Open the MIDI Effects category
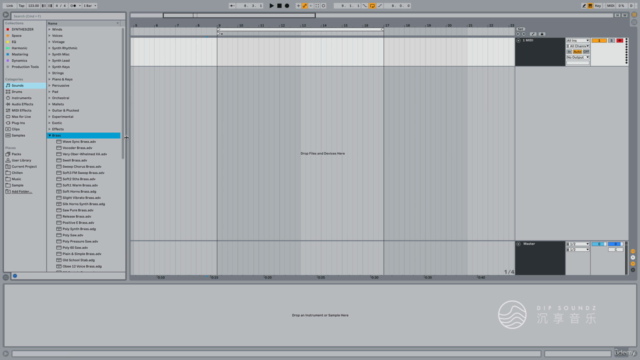640x360 pixels. point(21,110)
